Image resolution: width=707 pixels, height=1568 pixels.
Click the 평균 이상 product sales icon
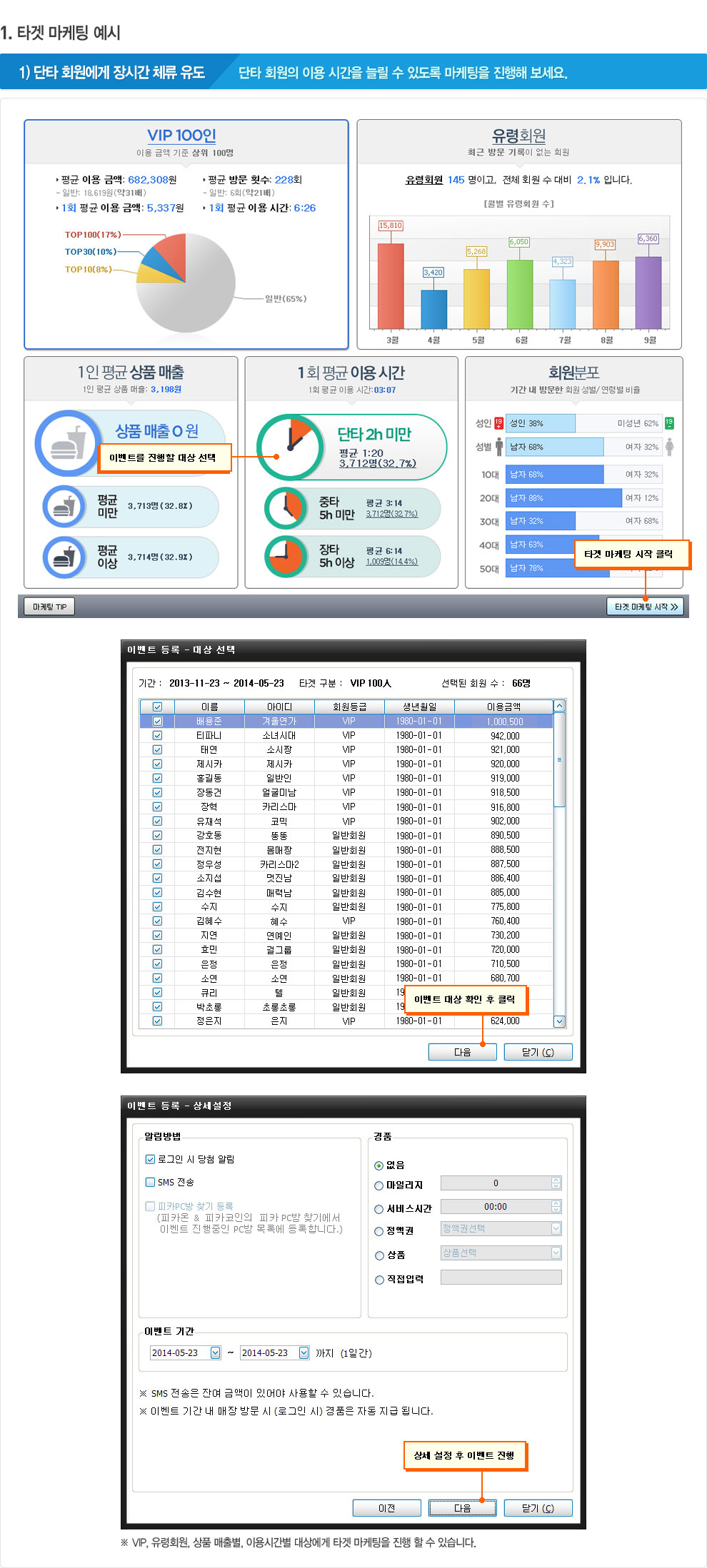pyautogui.click(x=64, y=557)
